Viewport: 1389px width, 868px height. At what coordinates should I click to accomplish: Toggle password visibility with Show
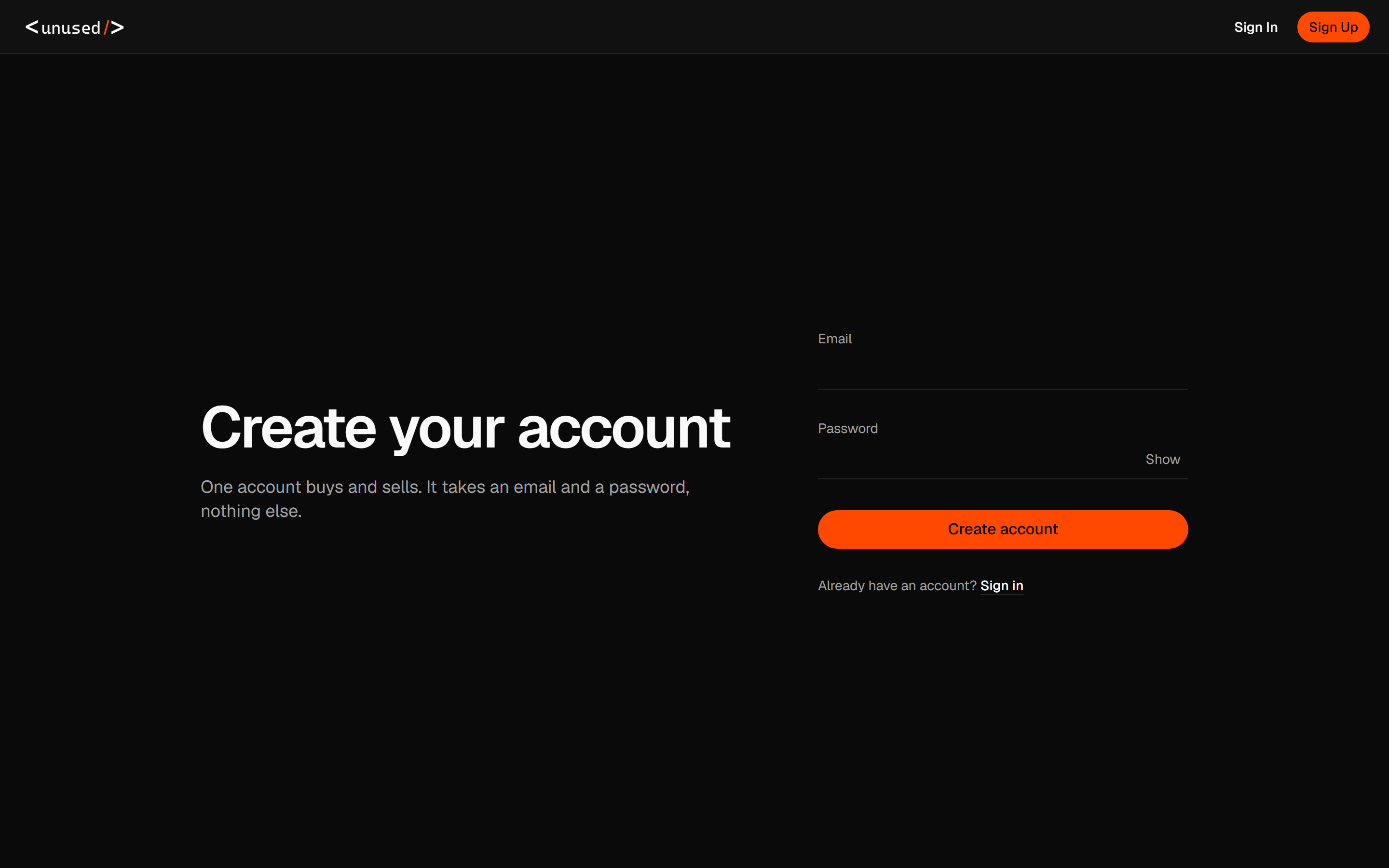pos(1162,459)
